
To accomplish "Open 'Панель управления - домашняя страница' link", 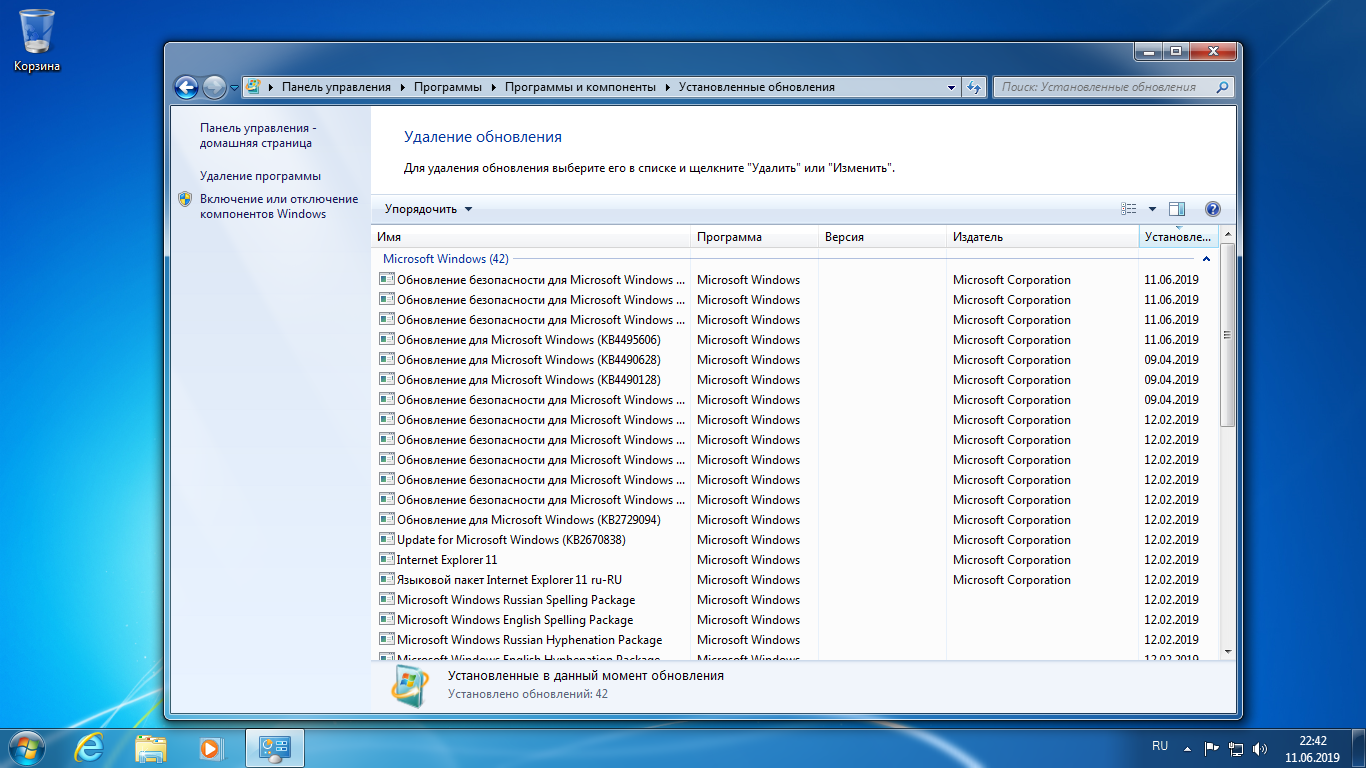I will pyautogui.click(x=257, y=135).
